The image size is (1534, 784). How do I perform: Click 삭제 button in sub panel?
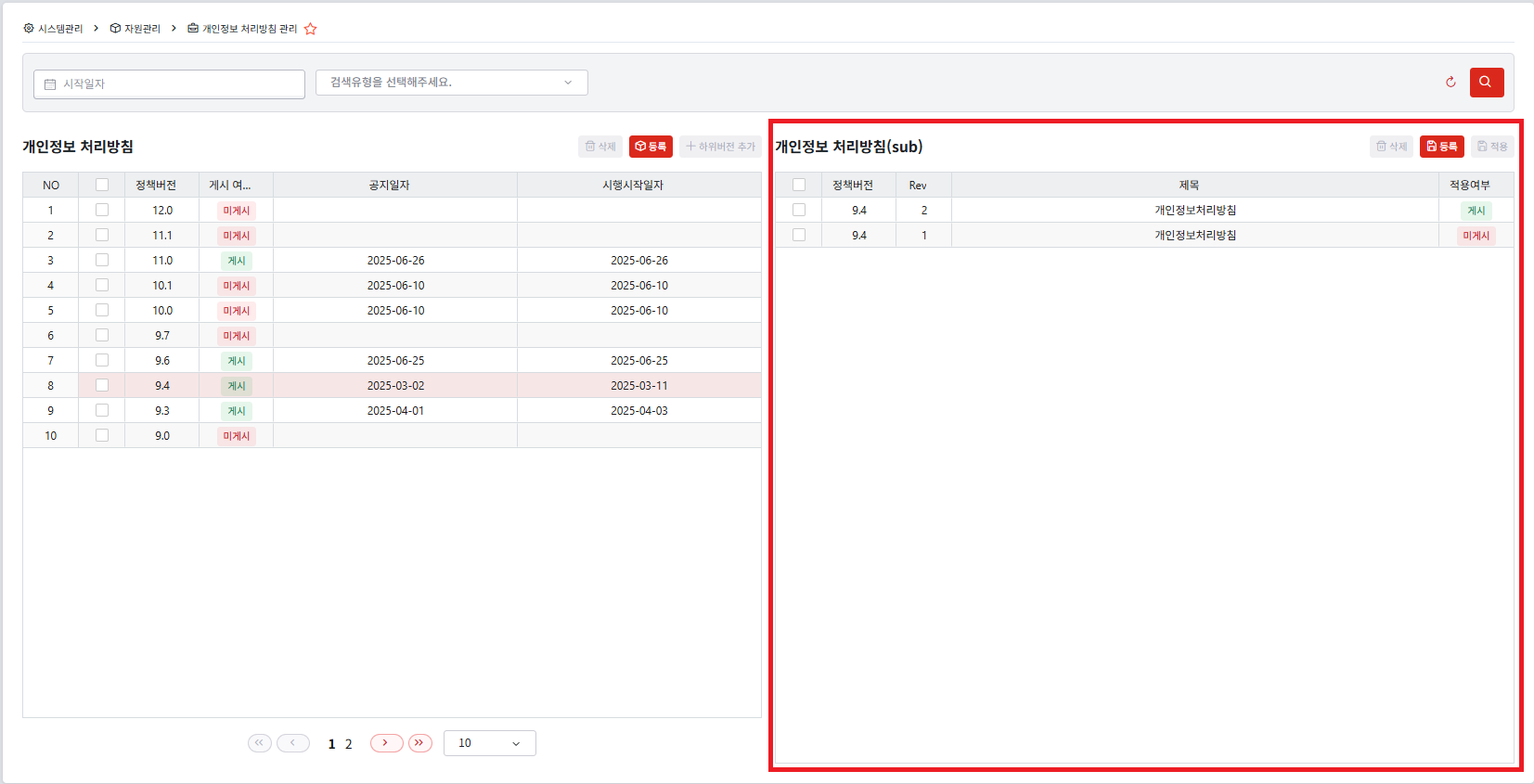[1392, 147]
